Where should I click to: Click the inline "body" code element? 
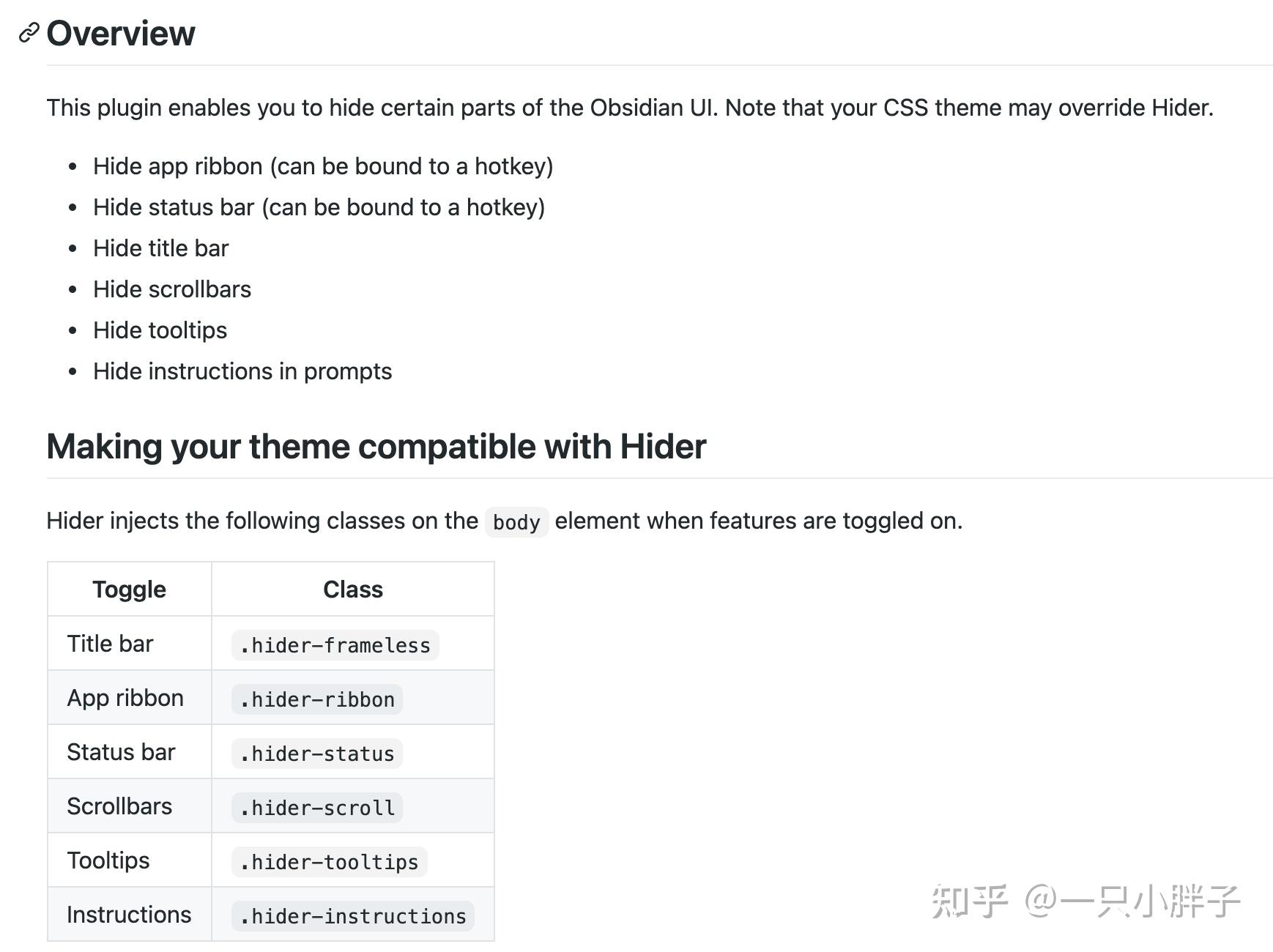coord(516,522)
